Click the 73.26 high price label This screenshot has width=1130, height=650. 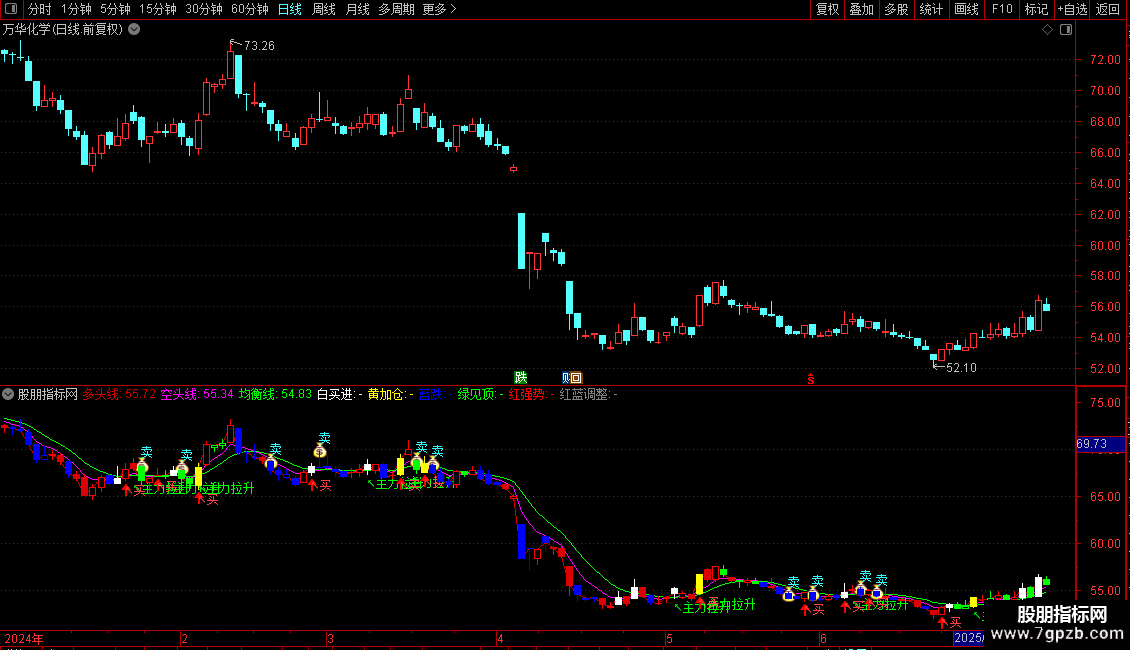click(259, 45)
